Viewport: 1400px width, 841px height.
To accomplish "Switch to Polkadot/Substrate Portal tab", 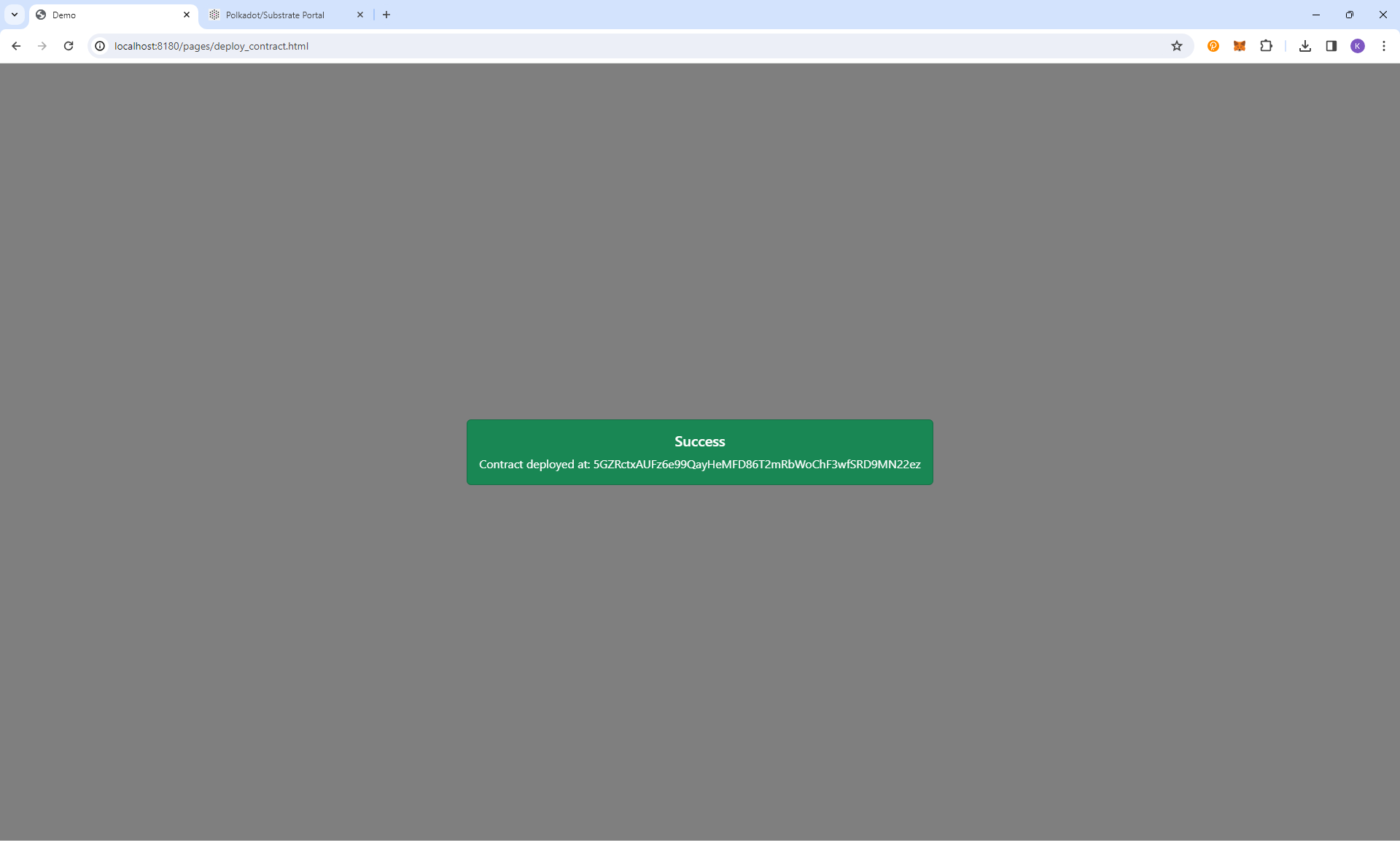I will coord(275,15).
